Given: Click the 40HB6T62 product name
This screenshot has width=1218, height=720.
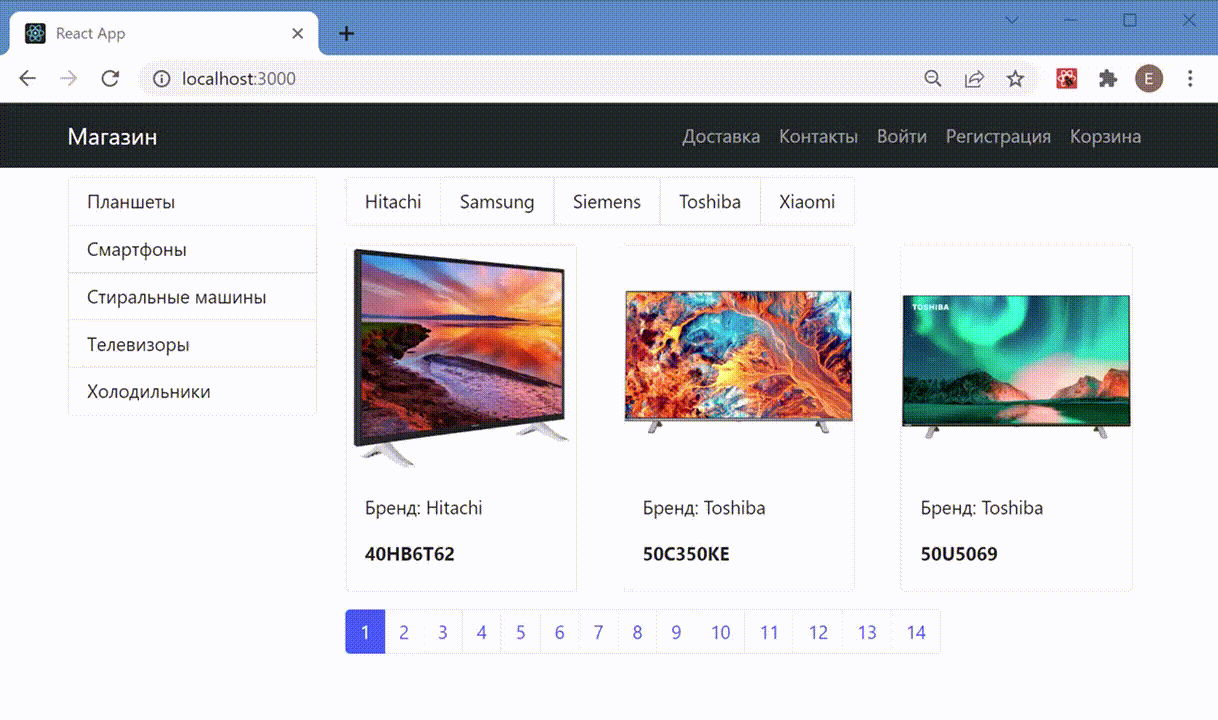Looking at the screenshot, I should 410,554.
